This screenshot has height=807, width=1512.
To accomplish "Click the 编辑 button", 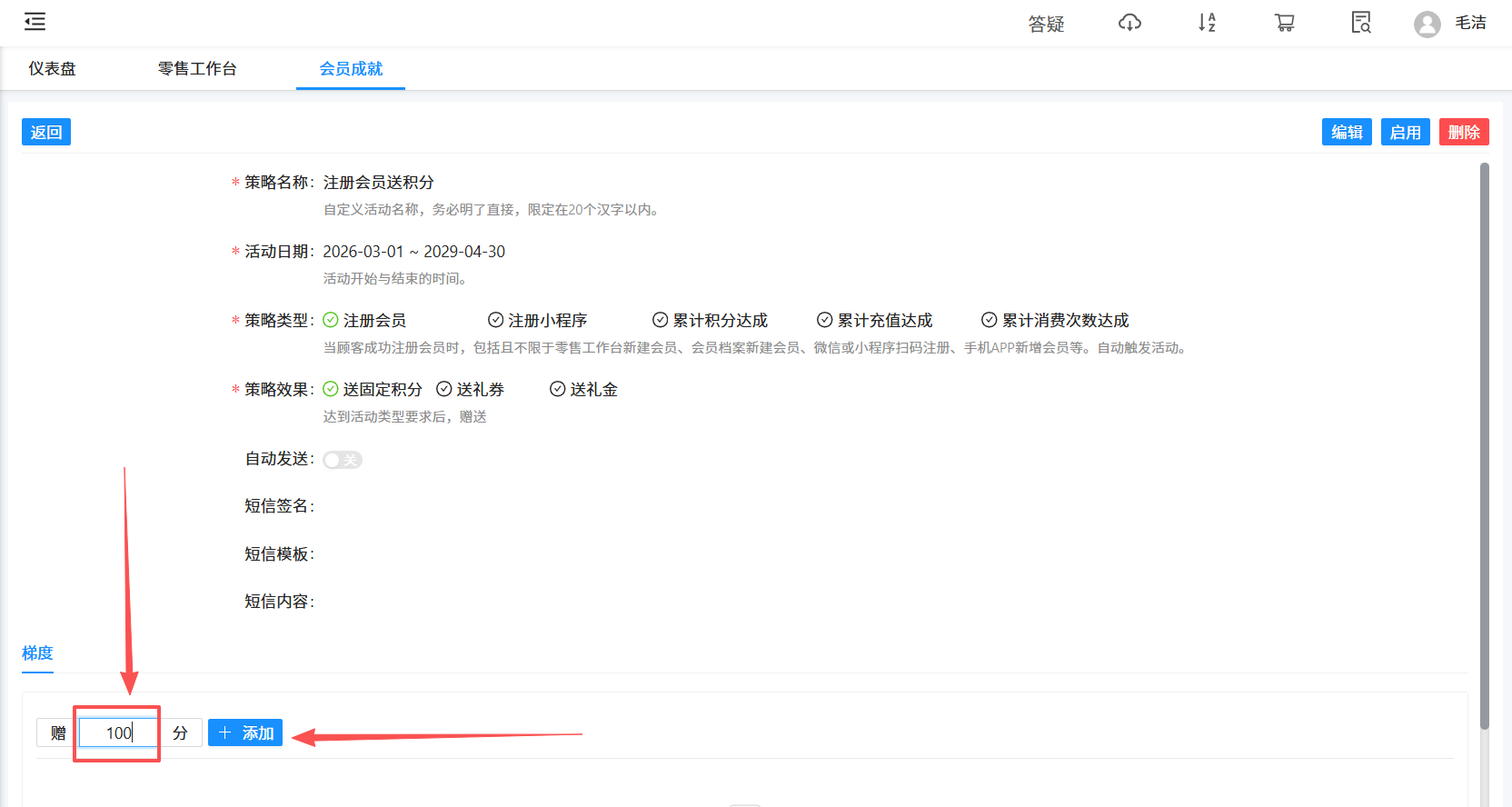I will [1347, 133].
